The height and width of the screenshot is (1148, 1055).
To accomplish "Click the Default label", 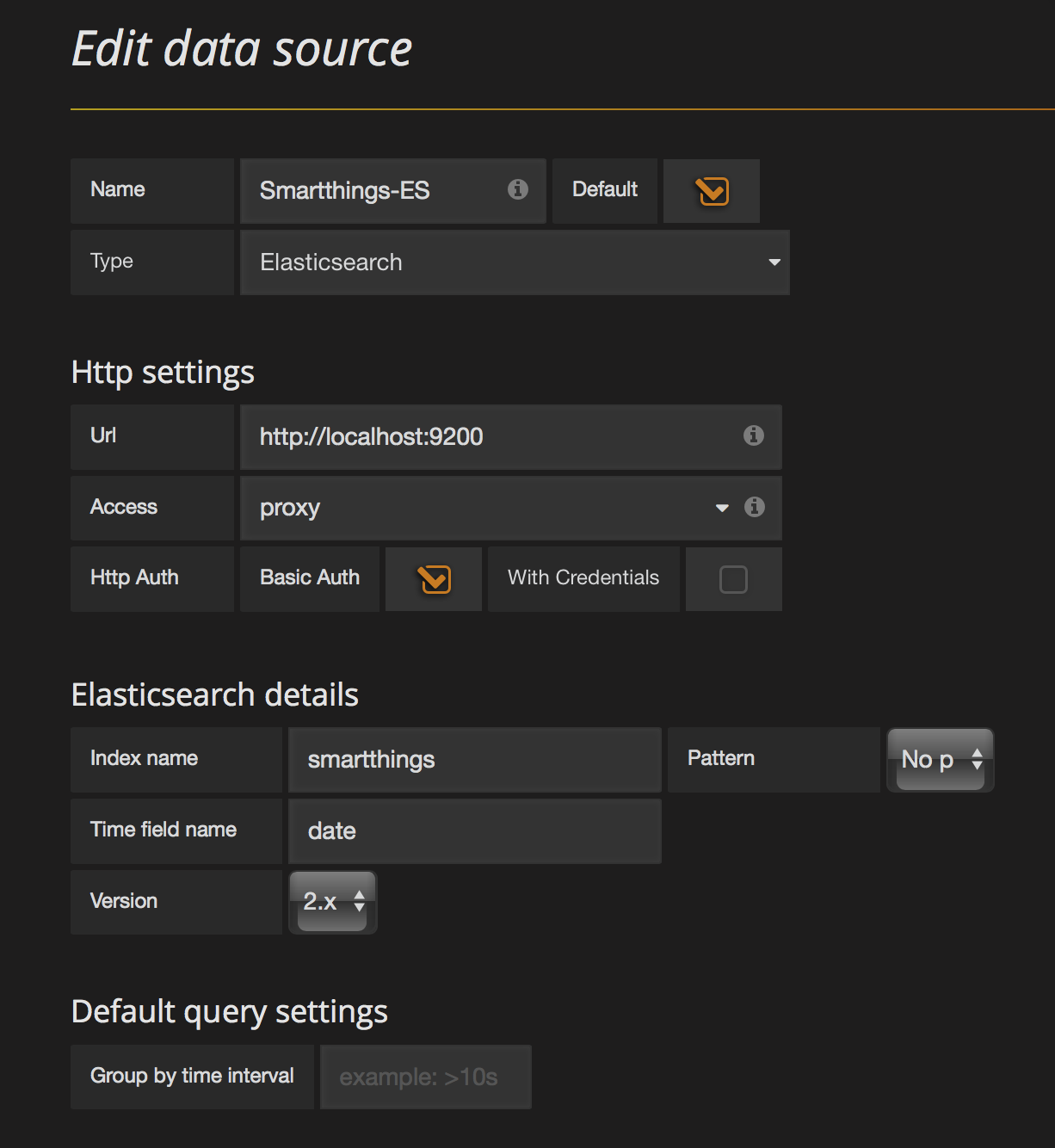I will point(605,189).
